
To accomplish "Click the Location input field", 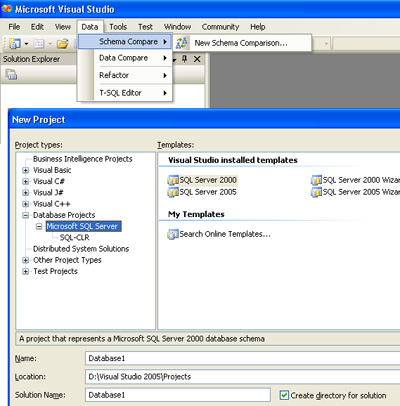I will click(x=243, y=377).
